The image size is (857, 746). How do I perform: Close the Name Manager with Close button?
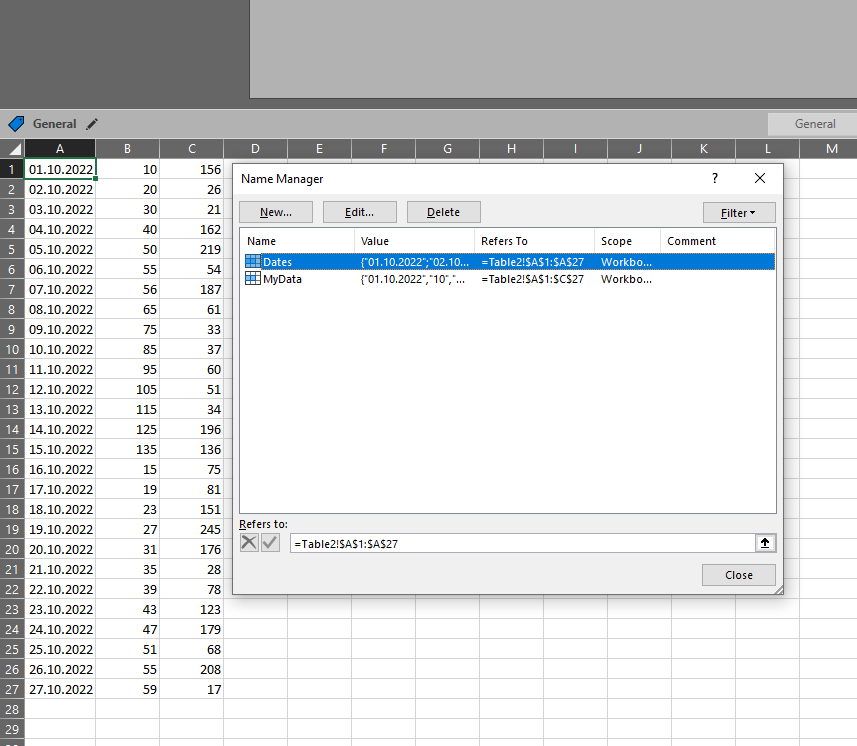[x=739, y=575]
